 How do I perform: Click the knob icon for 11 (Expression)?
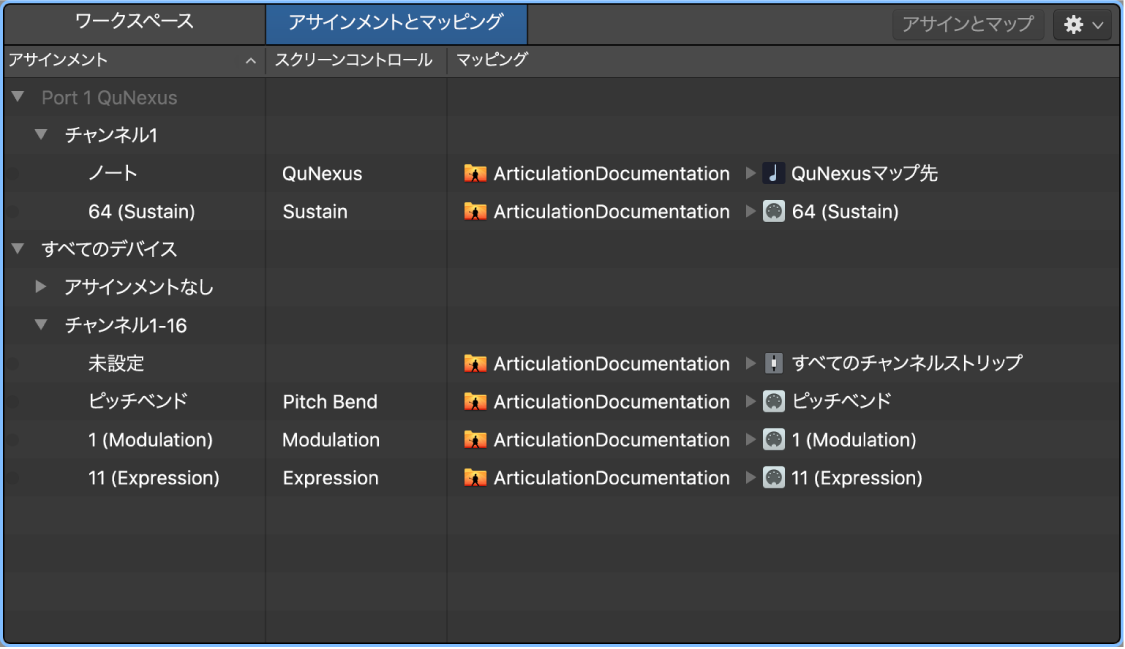coord(772,478)
